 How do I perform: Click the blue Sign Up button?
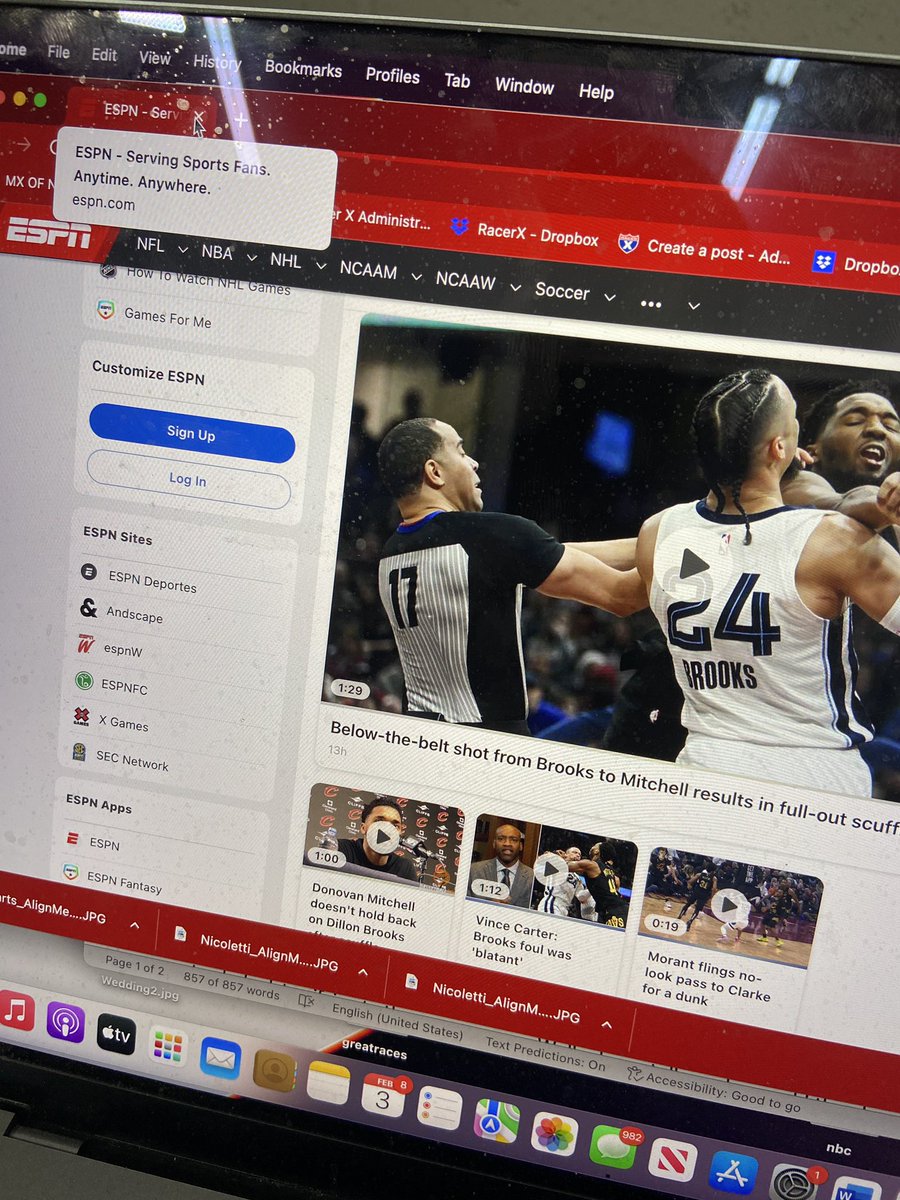(191, 433)
